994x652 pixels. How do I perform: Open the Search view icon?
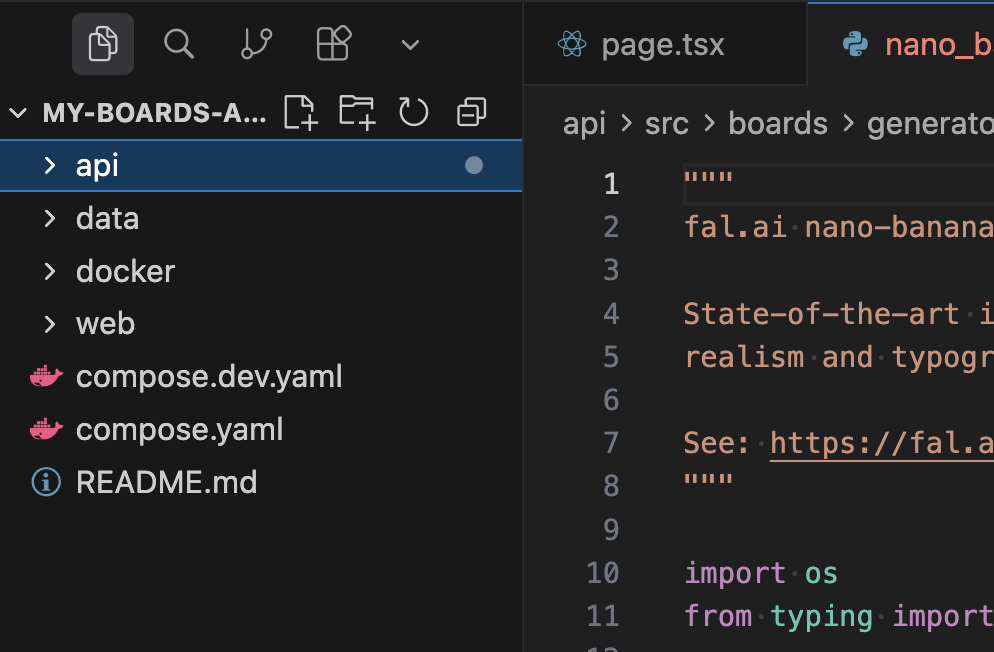(x=179, y=44)
